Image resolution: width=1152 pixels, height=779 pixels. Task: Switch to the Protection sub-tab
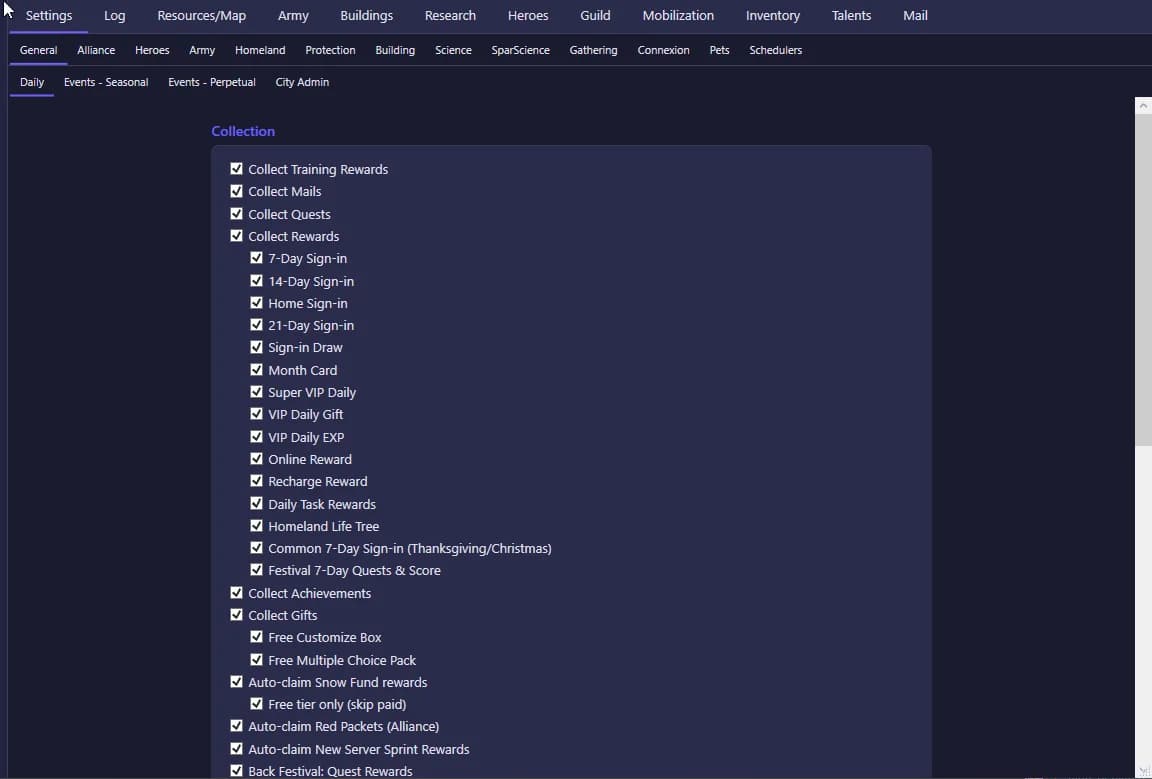(331, 50)
